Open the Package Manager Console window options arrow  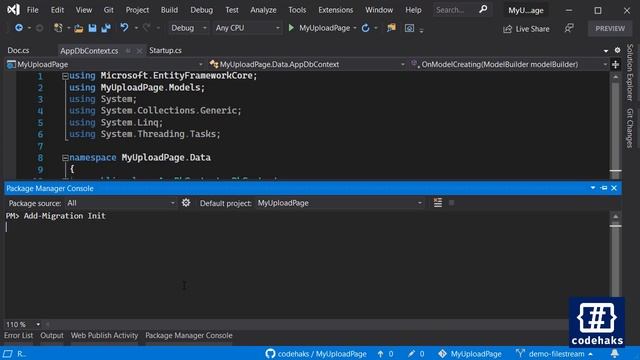coord(593,188)
